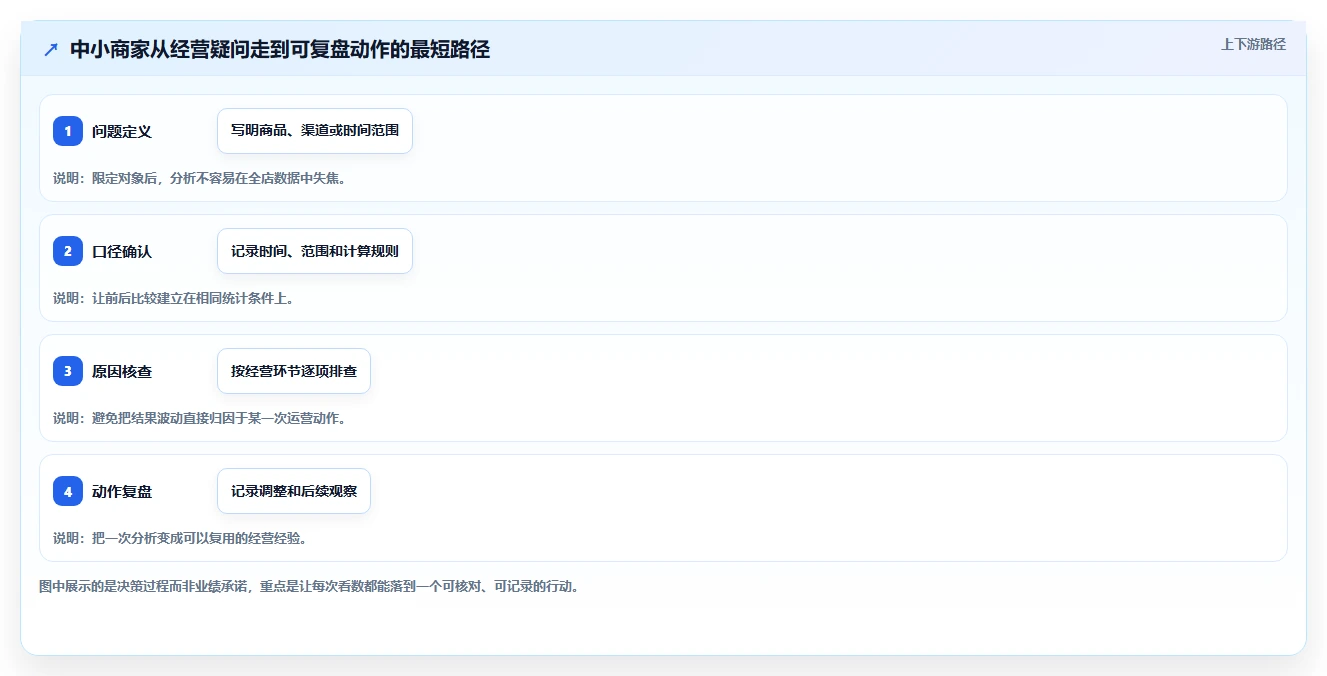Click the 记录时间、范围和计算规则 chip
This screenshot has width=1327, height=676.
[x=315, y=251]
